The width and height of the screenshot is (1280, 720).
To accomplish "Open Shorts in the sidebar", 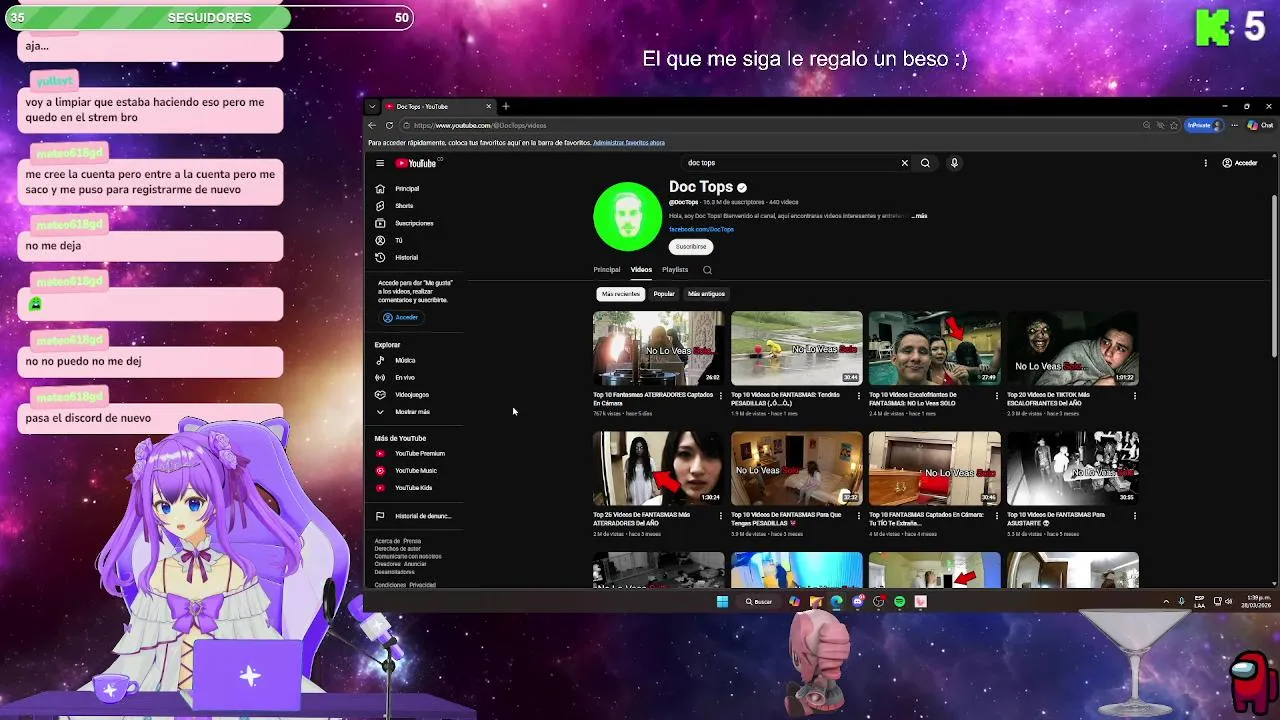I will point(404,206).
